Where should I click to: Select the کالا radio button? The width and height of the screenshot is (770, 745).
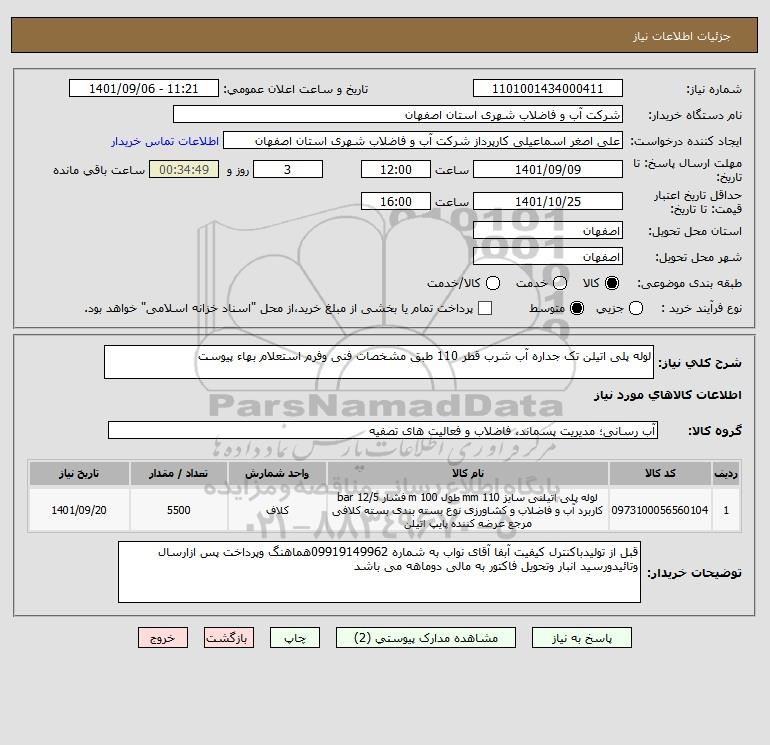(612, 283)
